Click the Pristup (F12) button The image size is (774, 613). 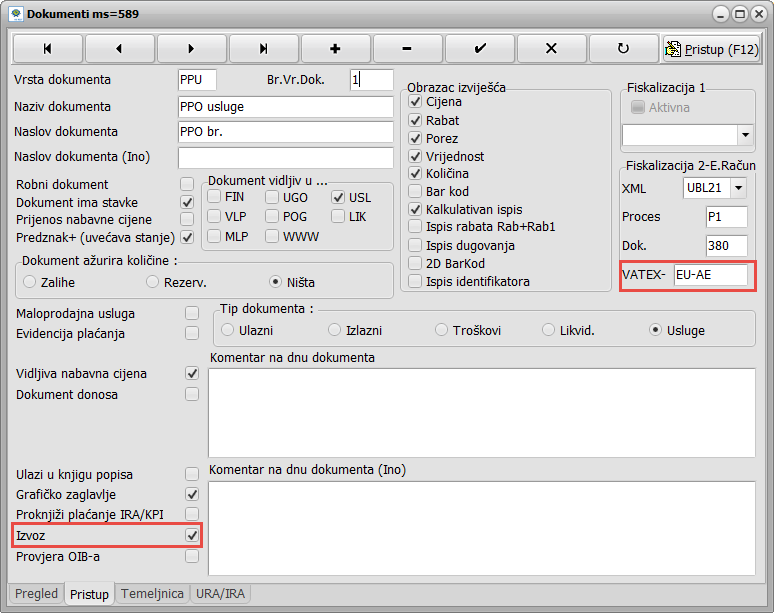pos(712,48)
